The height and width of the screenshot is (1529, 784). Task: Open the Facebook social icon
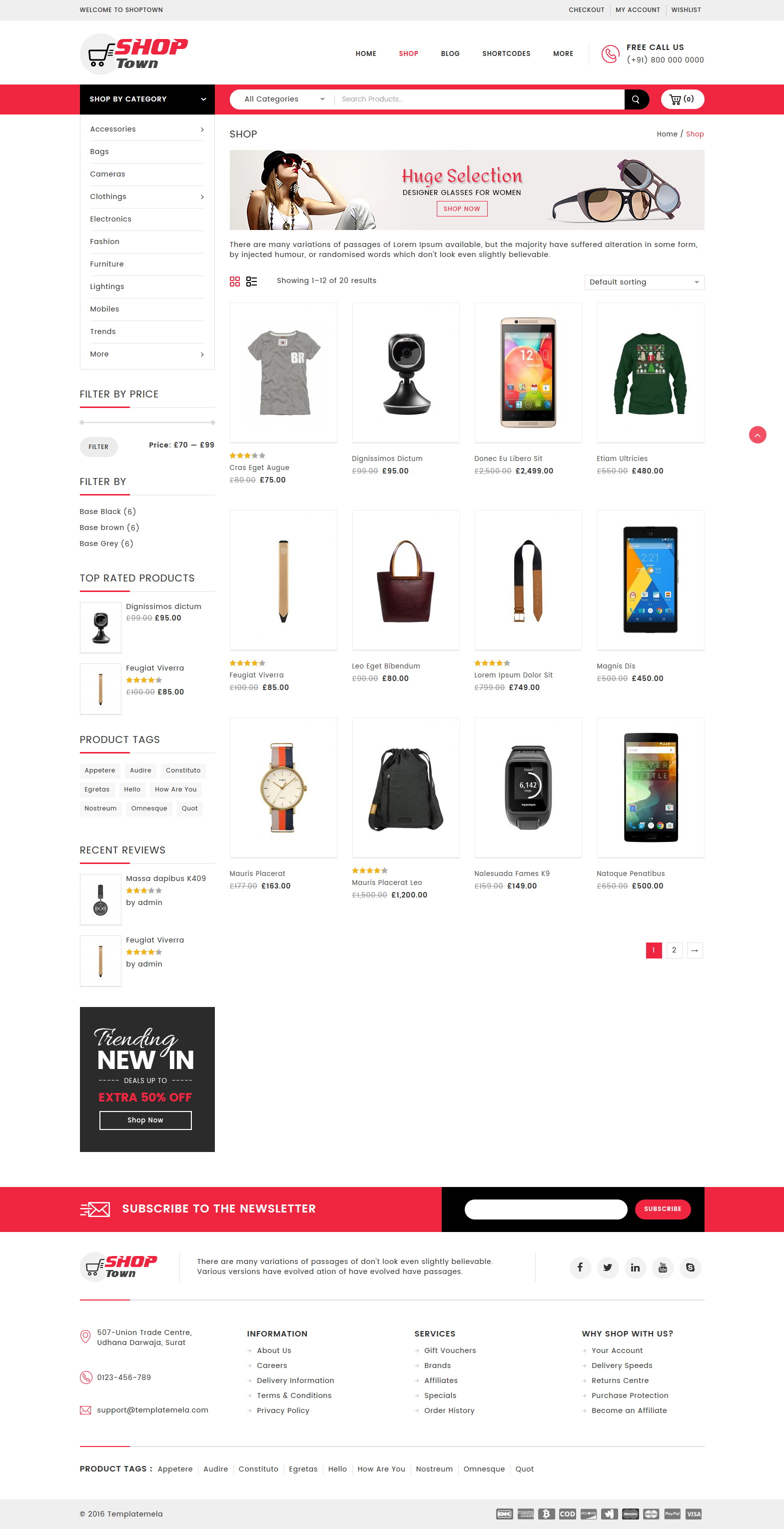click(x=580, y=1267)
